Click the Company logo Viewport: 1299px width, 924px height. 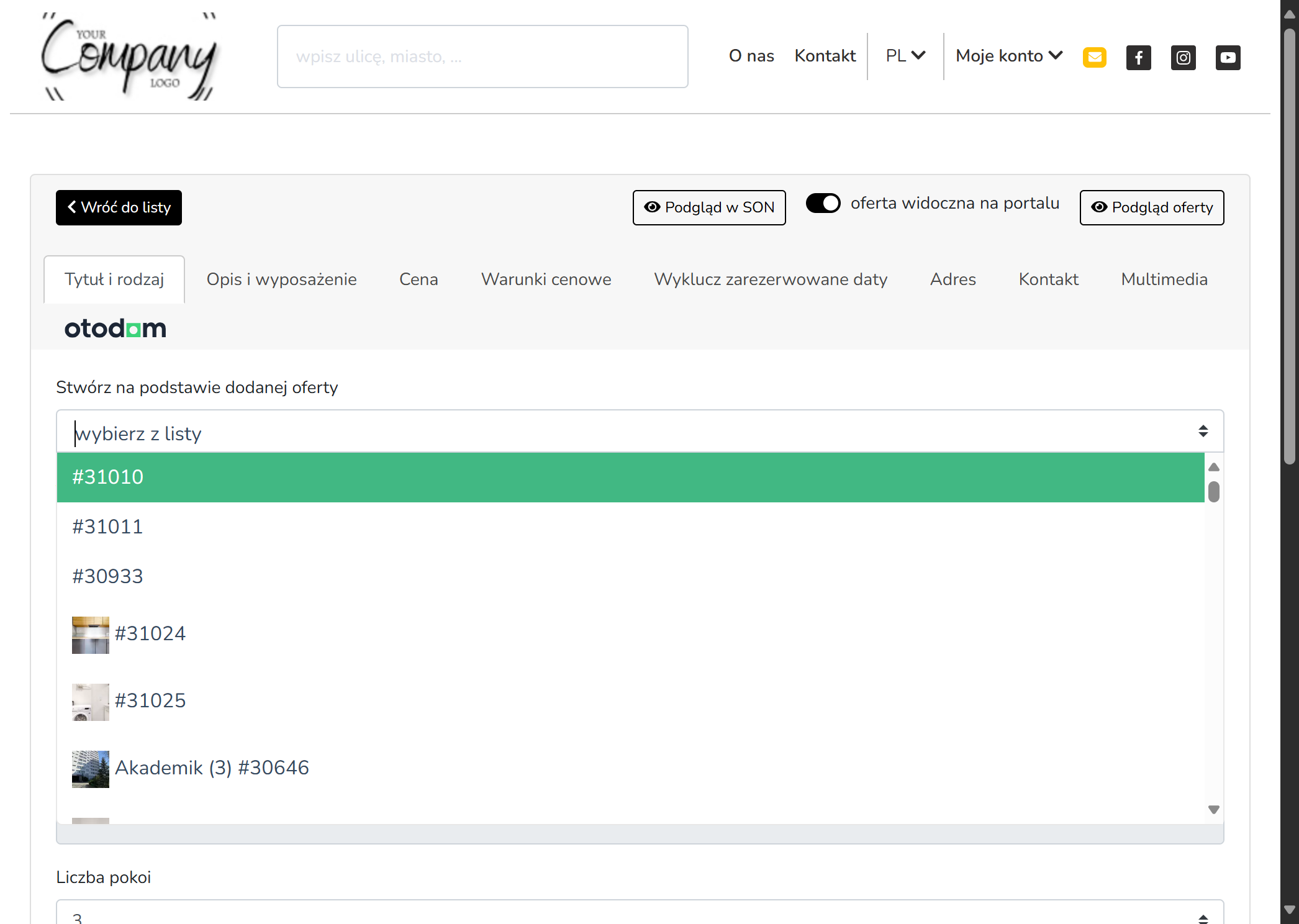pos(129,57)
